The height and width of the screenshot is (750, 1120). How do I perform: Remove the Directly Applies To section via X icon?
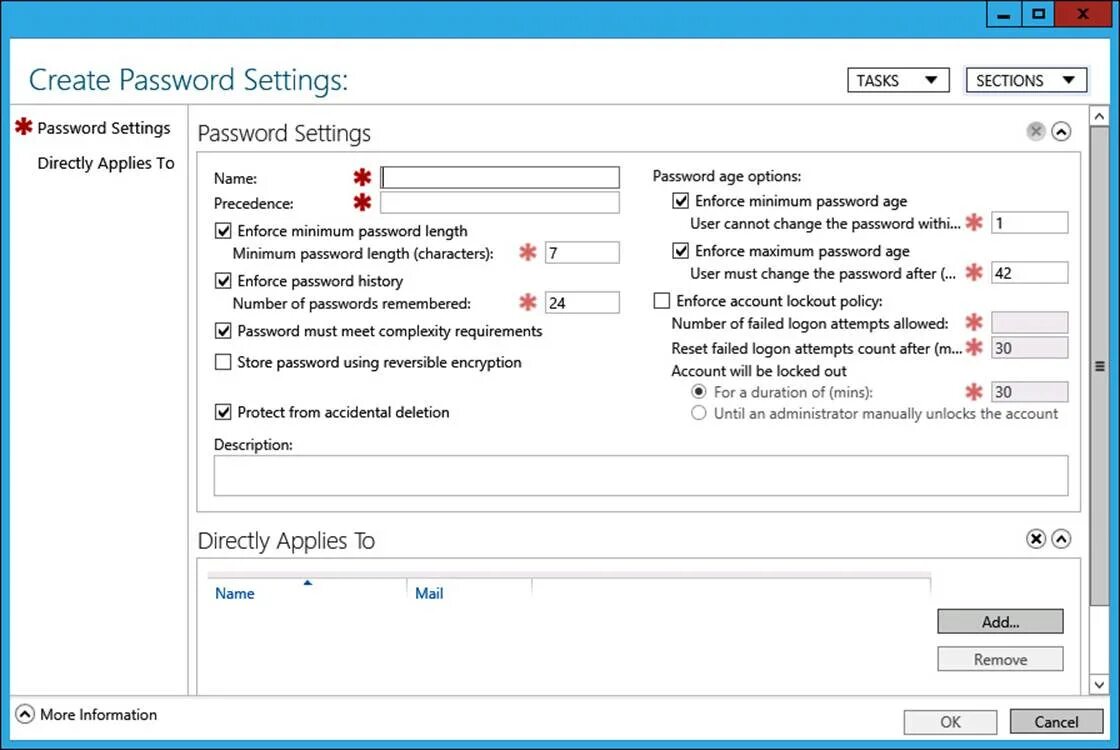click(x=1035, y=539)
